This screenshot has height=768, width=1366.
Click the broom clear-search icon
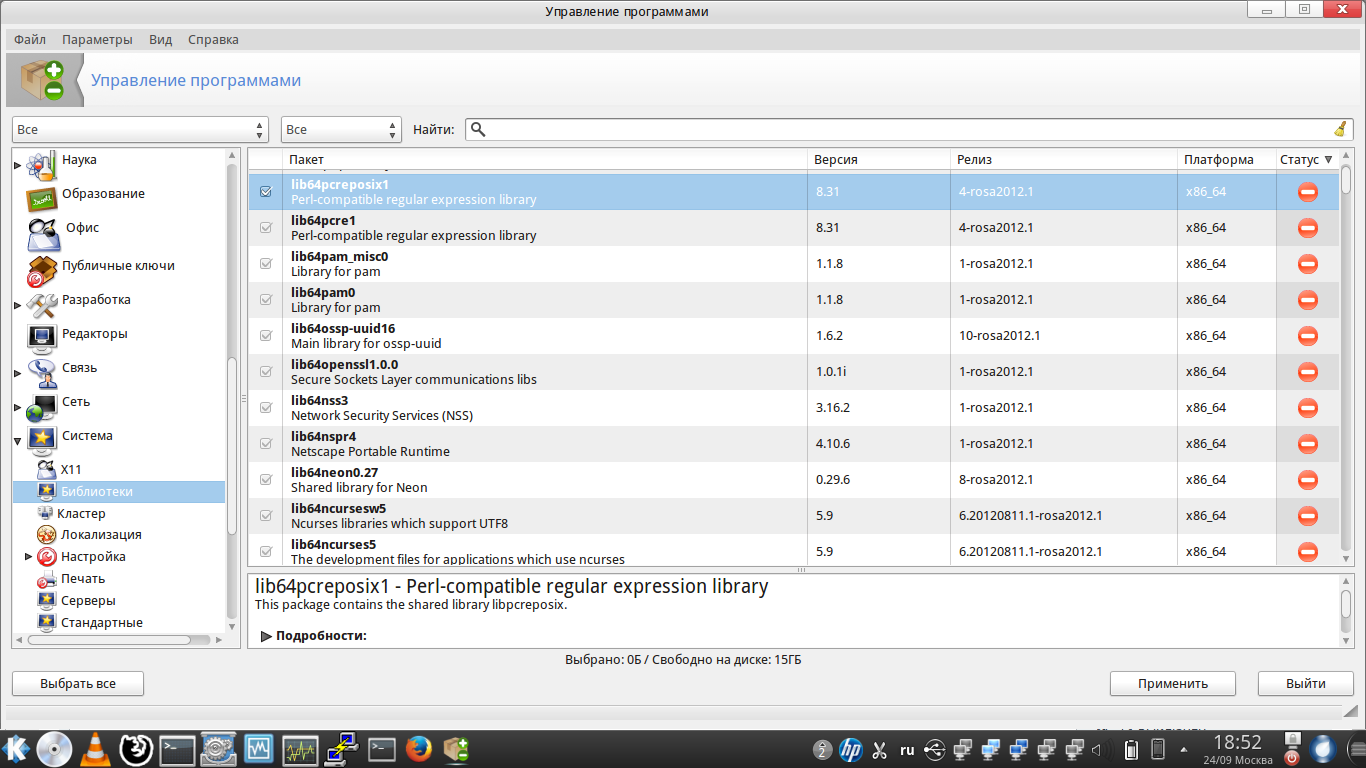click(1340, 129)
